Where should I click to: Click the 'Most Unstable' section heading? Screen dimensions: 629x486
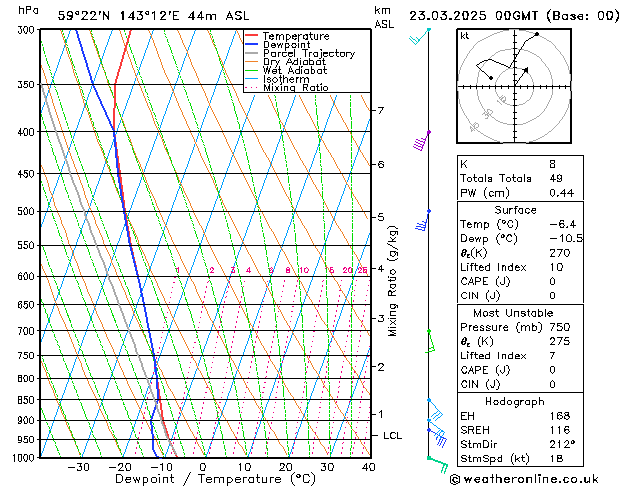[513, 313]
